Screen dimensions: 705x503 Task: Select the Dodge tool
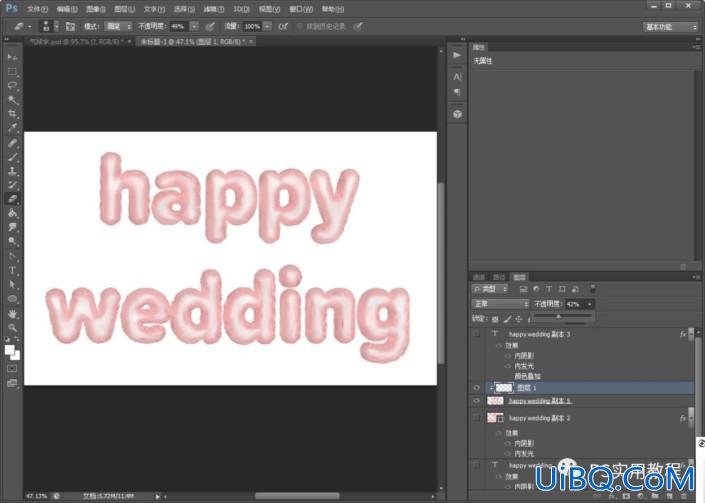click(x=12, y=241)
